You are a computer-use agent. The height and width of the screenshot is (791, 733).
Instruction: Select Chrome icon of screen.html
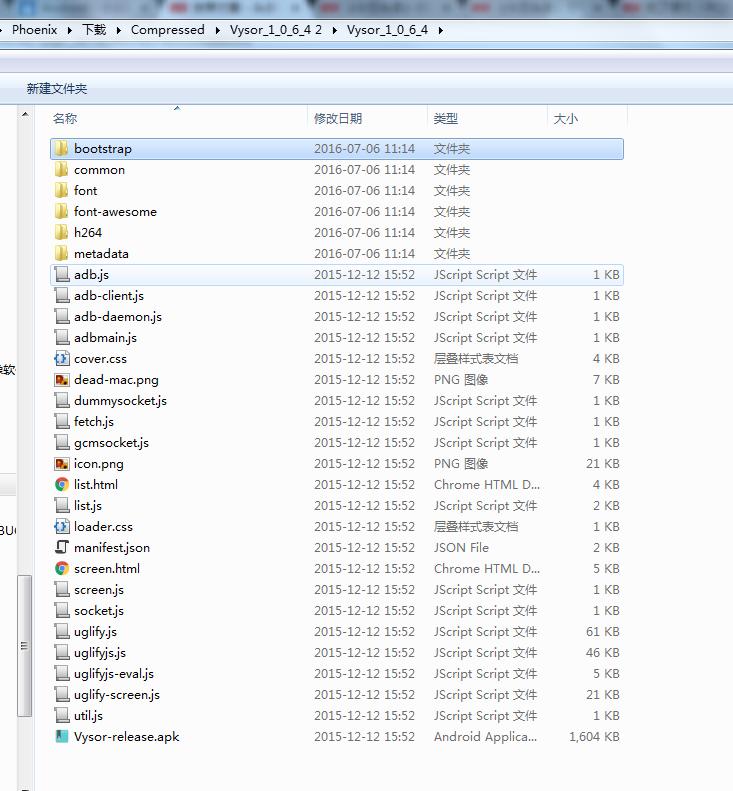[62, 569]
